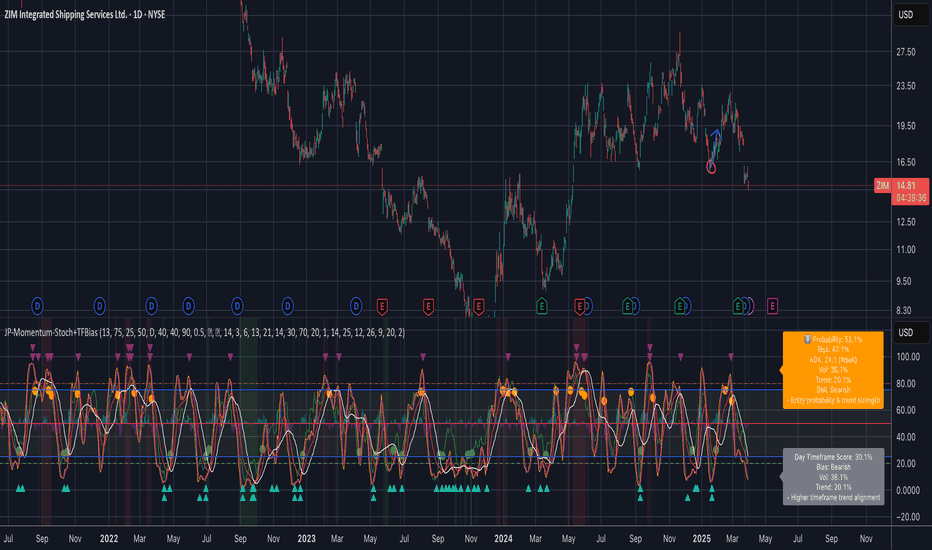Click the 27.50 price axis label
The height and width of the screenshot is (550, 932).
(906, 52)
